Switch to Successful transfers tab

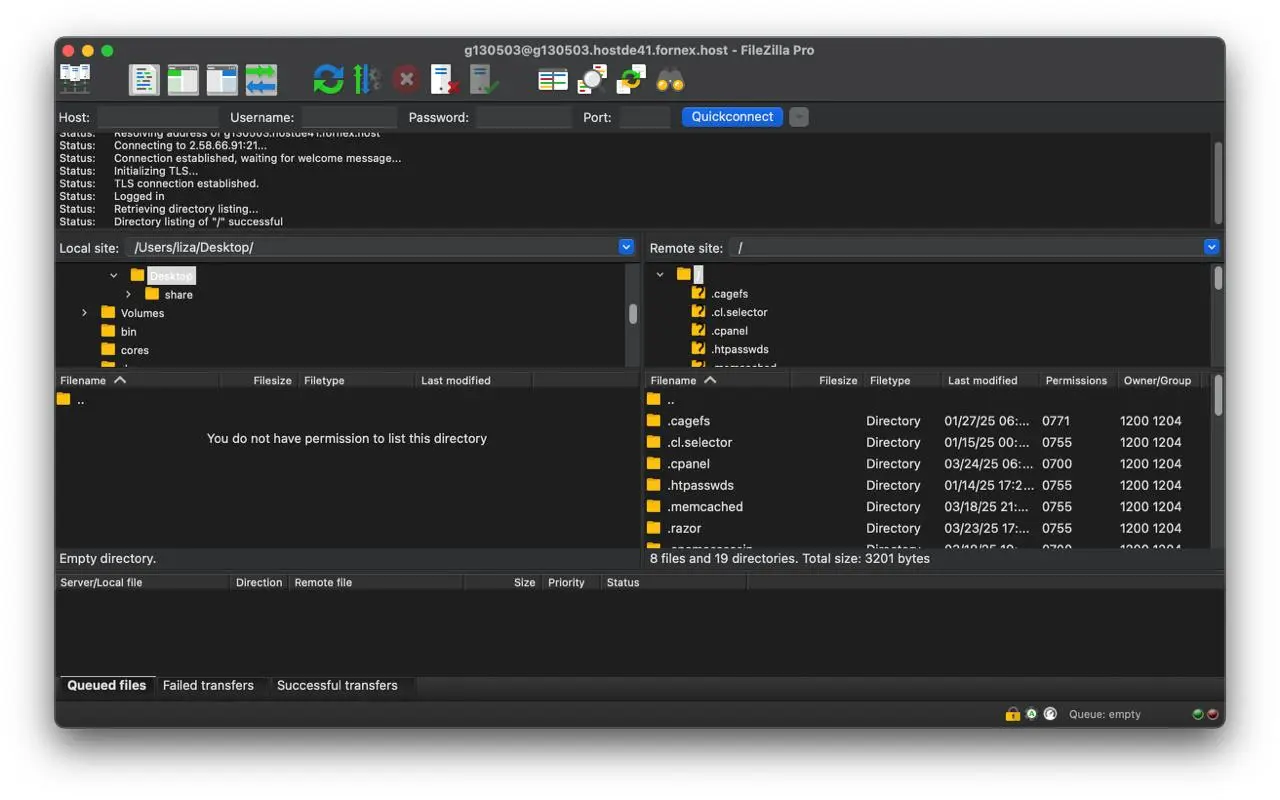pyautogui.click(x=337, y=685)
